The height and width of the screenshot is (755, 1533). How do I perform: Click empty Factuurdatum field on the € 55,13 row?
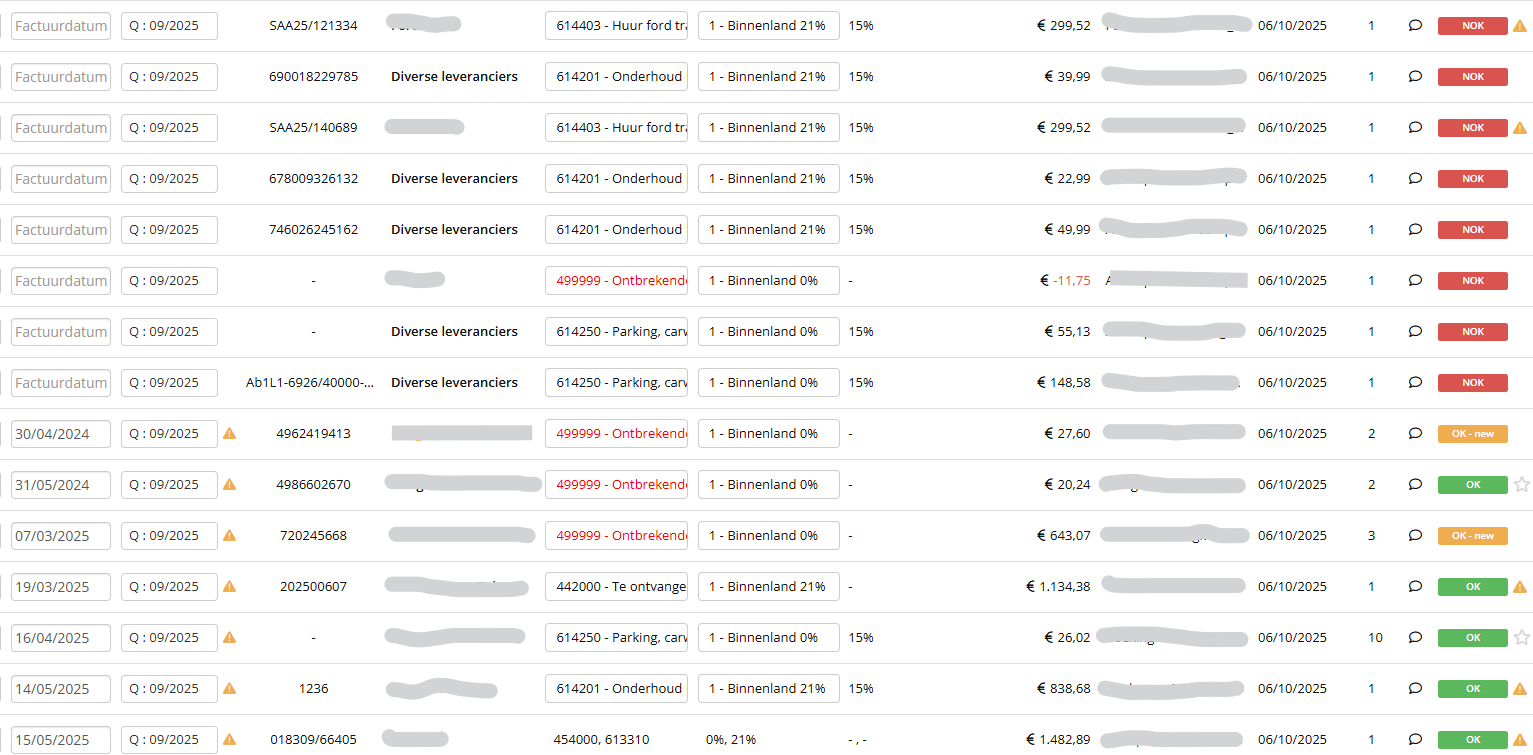(x=61, y=332)
